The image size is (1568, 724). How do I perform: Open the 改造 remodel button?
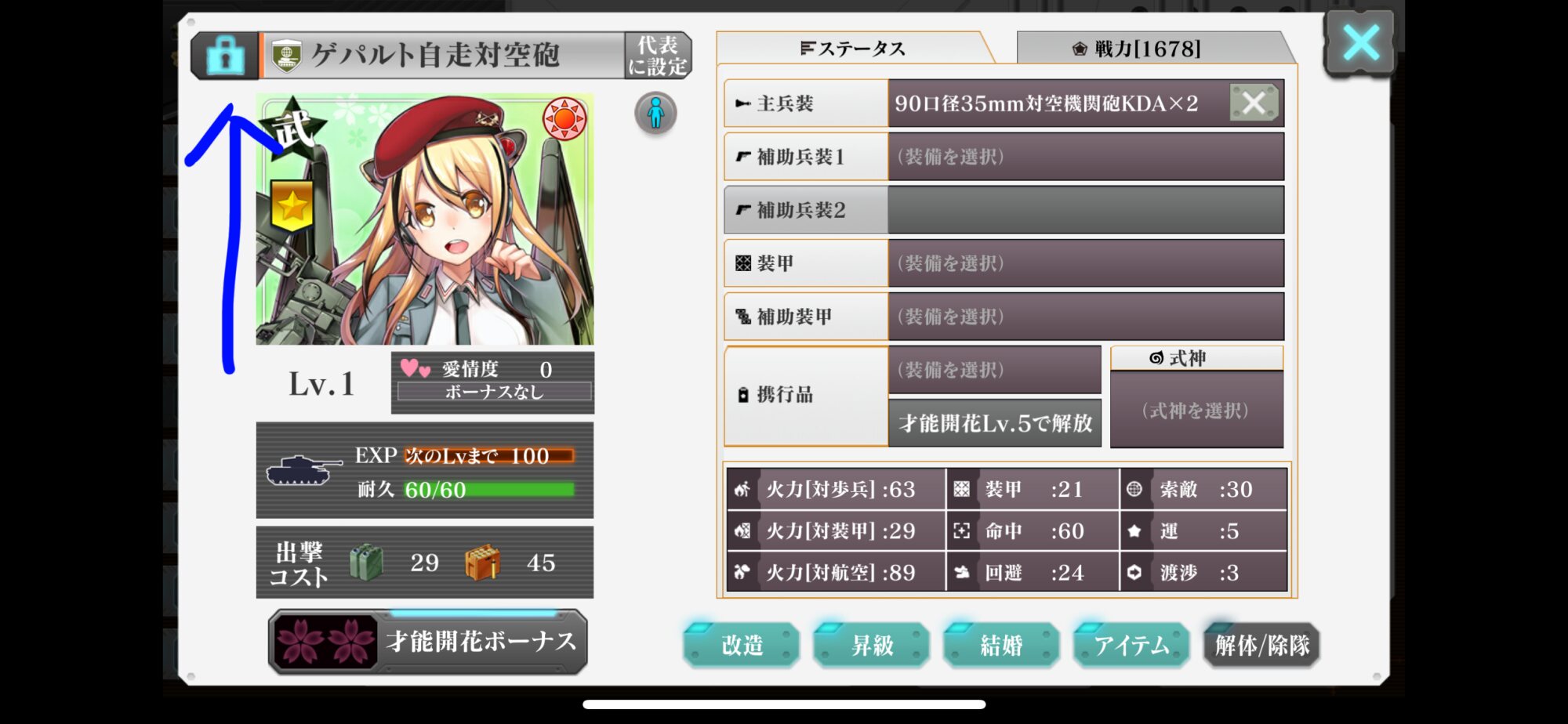pyautogui.click(x=742, y=645)
